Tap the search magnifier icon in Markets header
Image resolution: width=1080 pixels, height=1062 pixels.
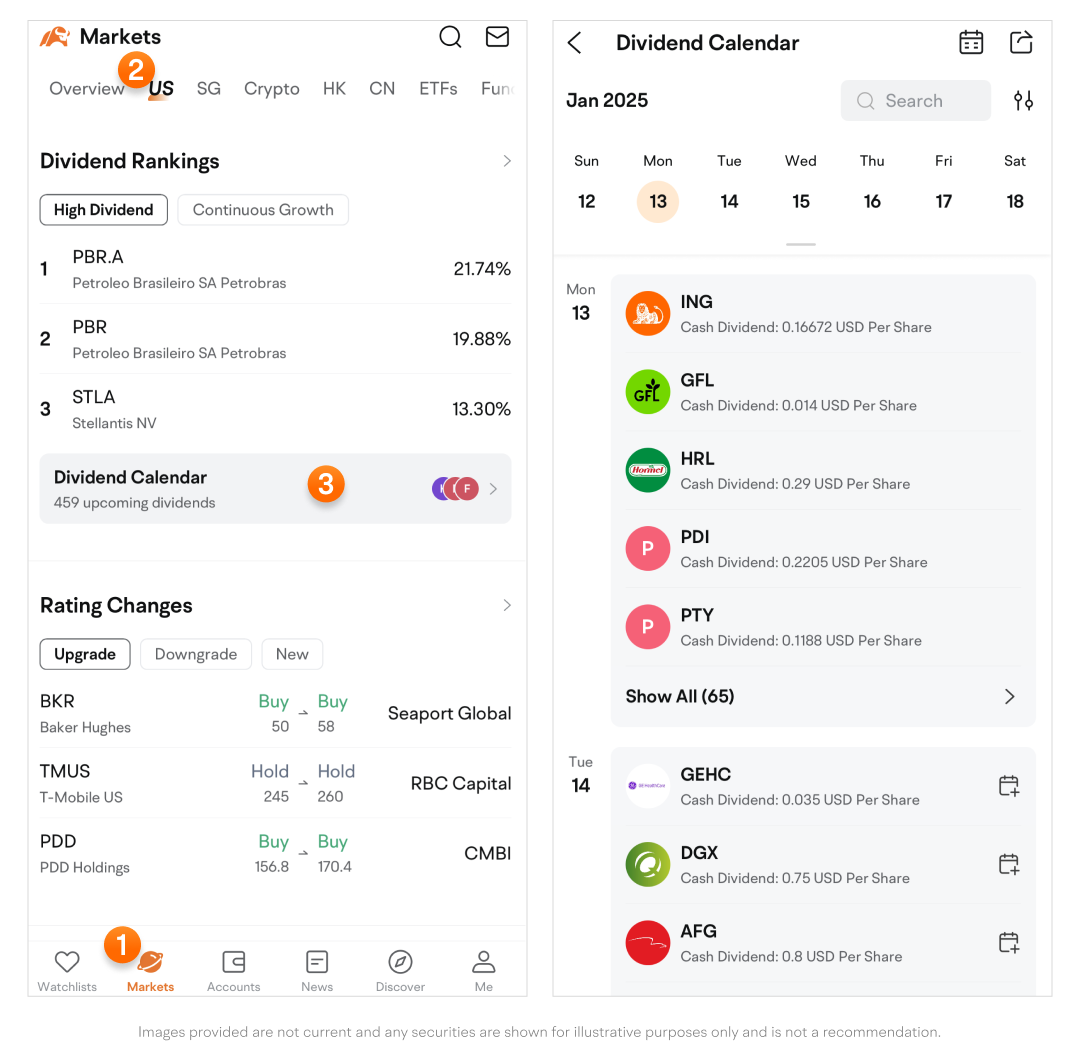450,38
